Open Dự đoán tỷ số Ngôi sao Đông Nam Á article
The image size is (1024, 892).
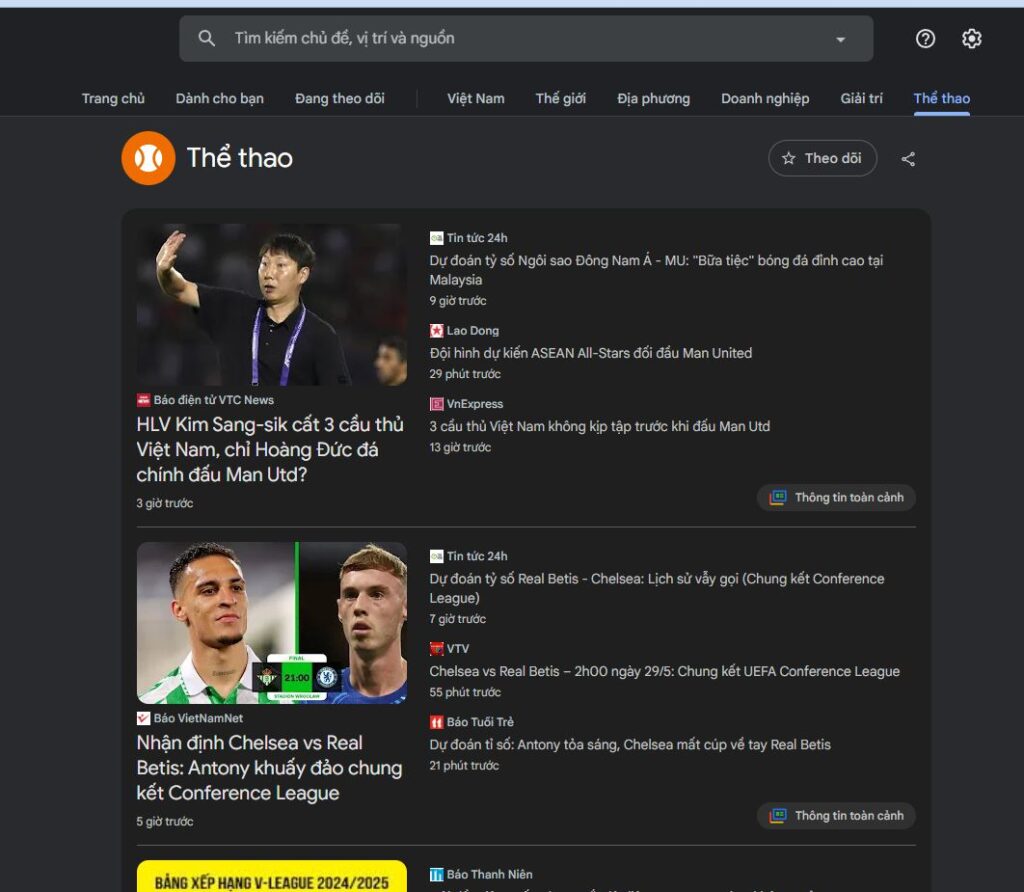coord(656,270)
